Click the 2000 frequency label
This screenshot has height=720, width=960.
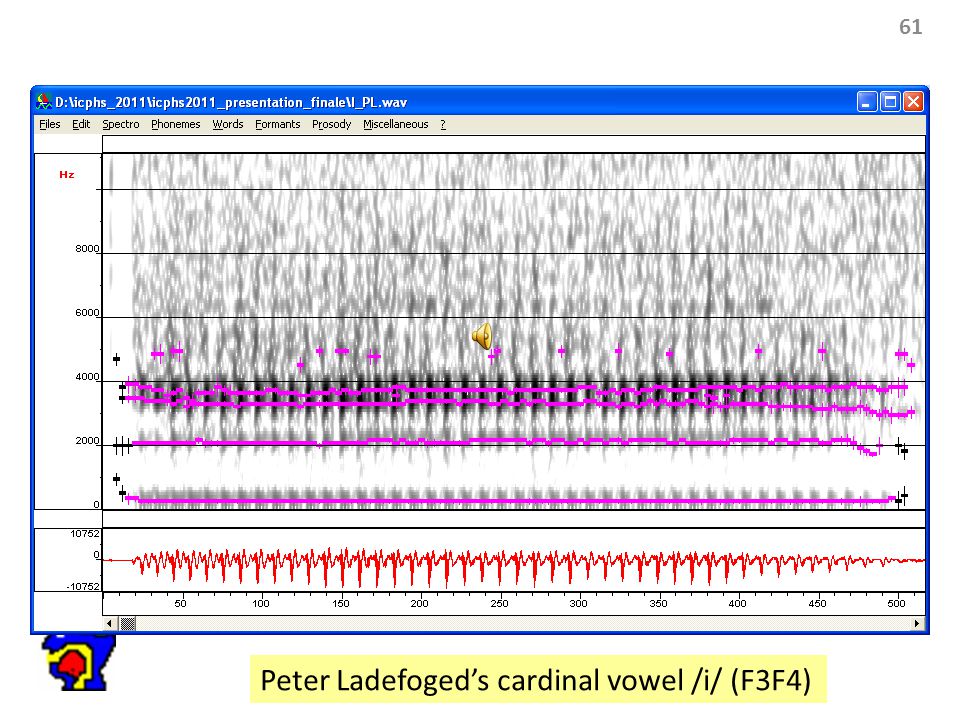[87, 441]
